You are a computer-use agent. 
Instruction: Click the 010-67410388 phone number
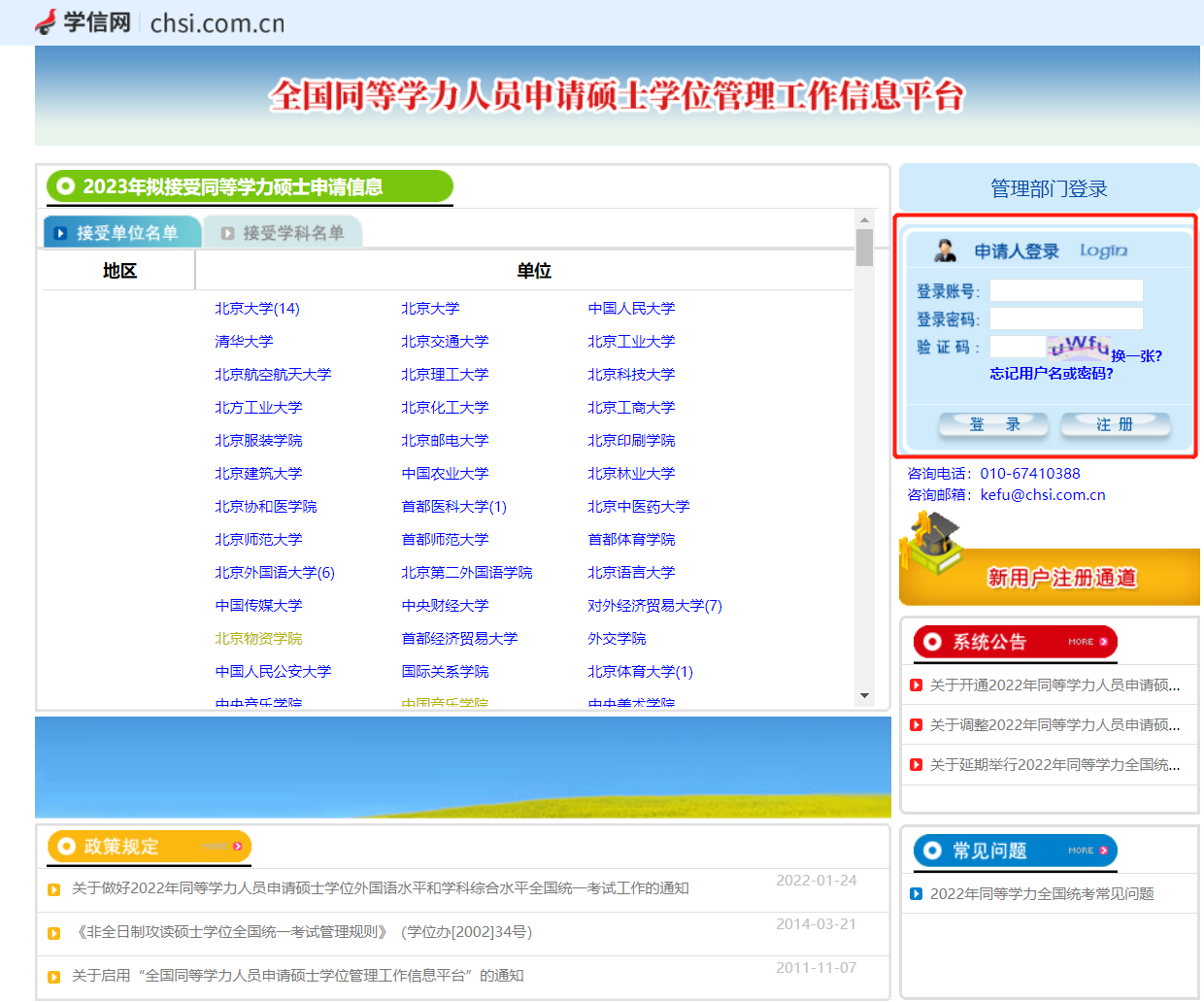1030,474
